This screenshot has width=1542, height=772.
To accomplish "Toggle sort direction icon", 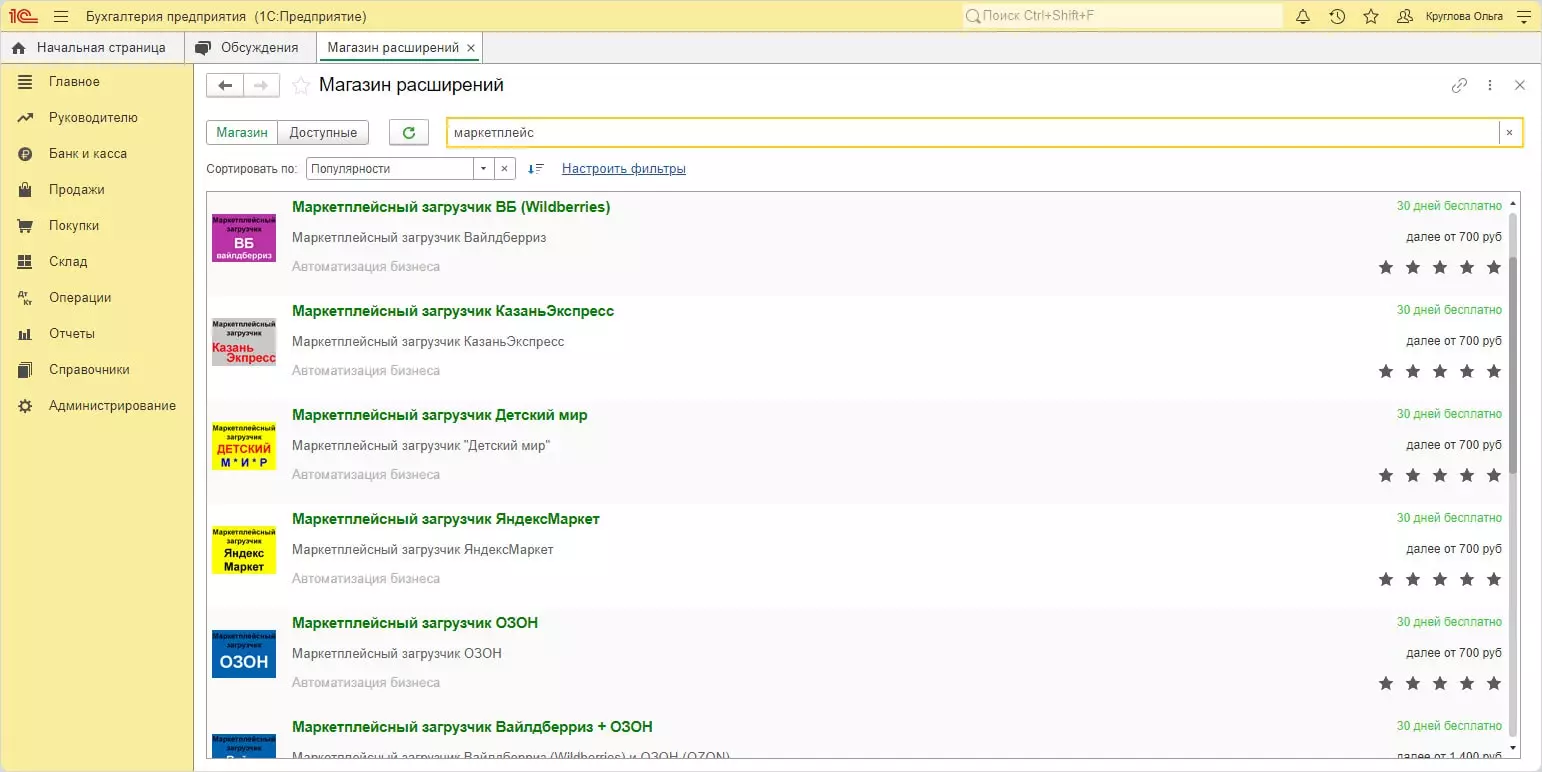I will (x=536, y=169).
